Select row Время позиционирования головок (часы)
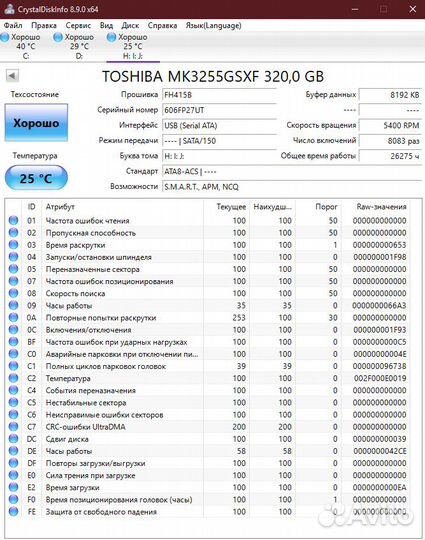Image resolution: width=425 pixels, height=540 pixels. (x=208, y=499)
